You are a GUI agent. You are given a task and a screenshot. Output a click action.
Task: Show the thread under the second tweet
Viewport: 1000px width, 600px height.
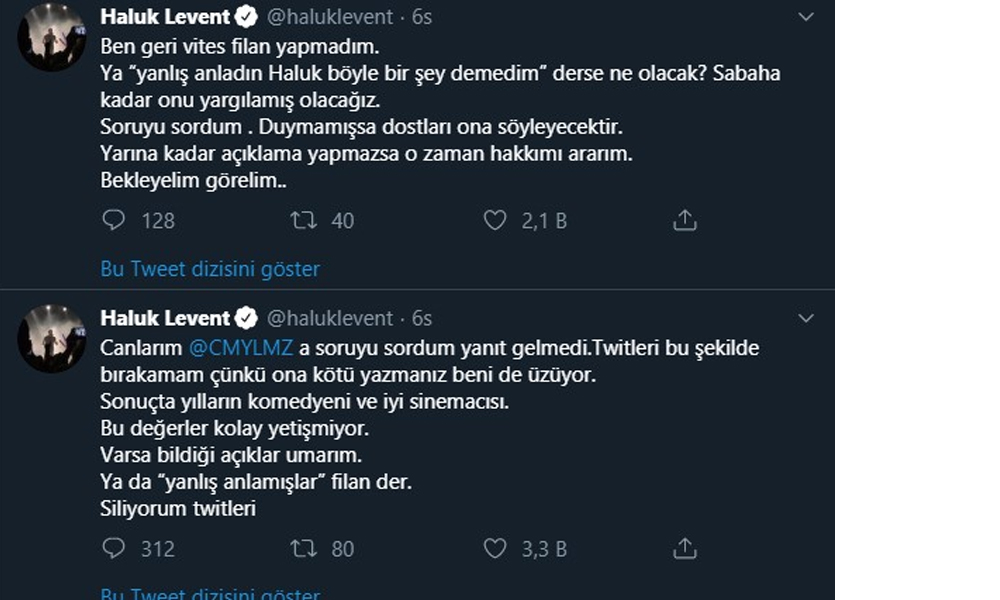coord(210,594)
